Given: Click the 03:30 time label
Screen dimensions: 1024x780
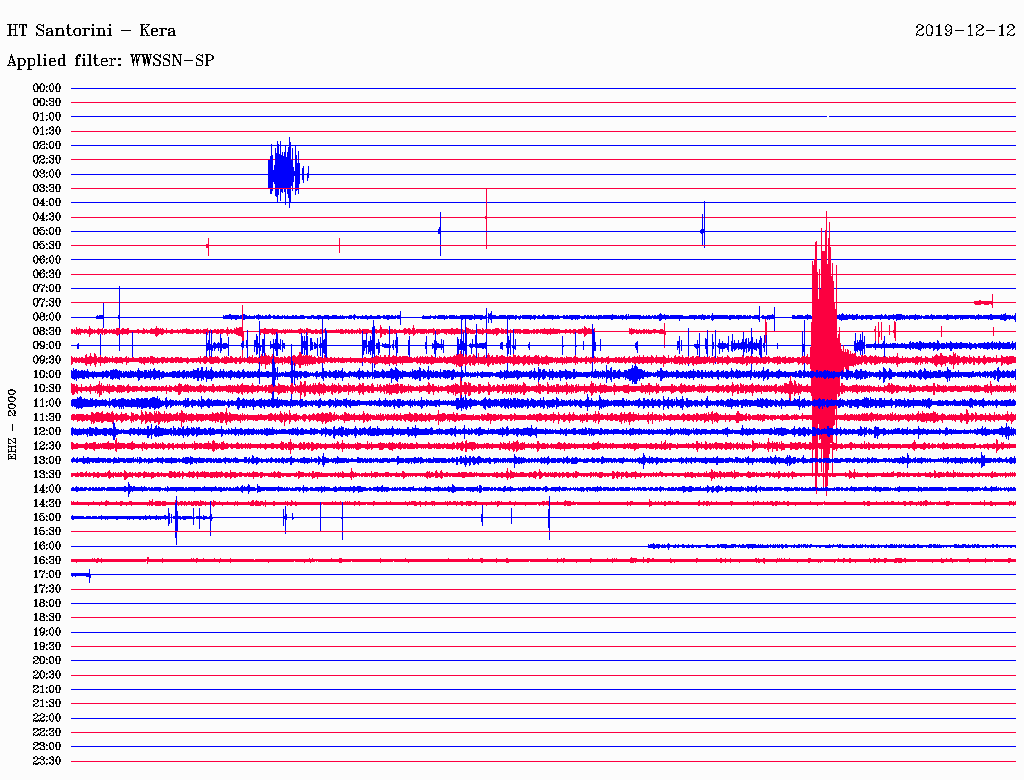Looking at the screenshot, I should click(x=47, y=188).
